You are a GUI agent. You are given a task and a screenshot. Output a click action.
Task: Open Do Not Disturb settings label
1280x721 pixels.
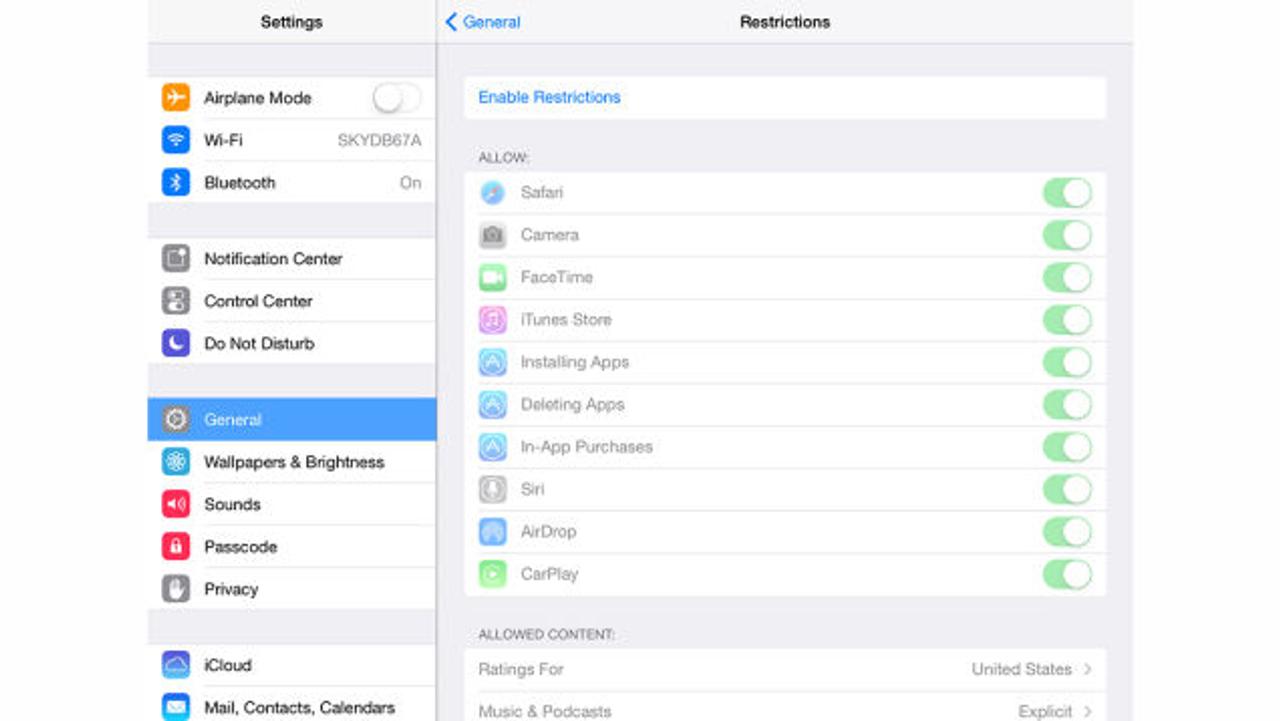pyautogui.click(x=259, y=343)
